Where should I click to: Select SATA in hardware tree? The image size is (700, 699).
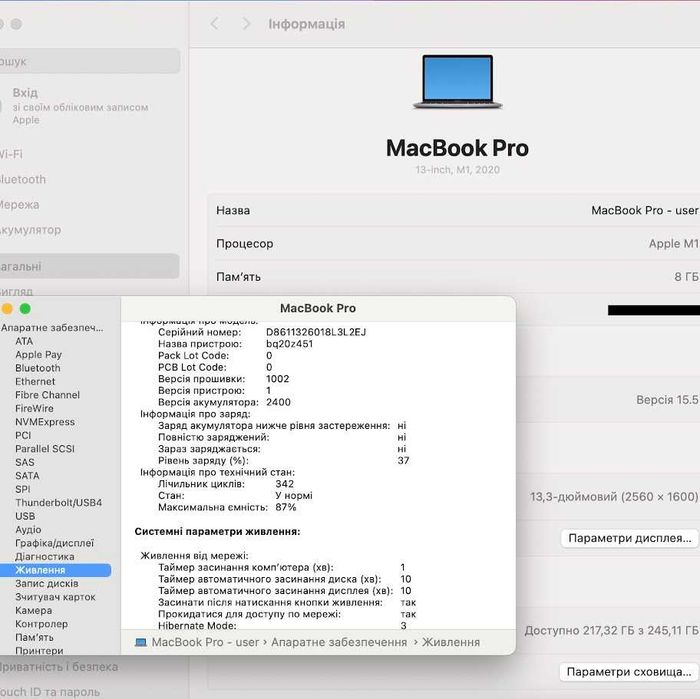[27, 476]
